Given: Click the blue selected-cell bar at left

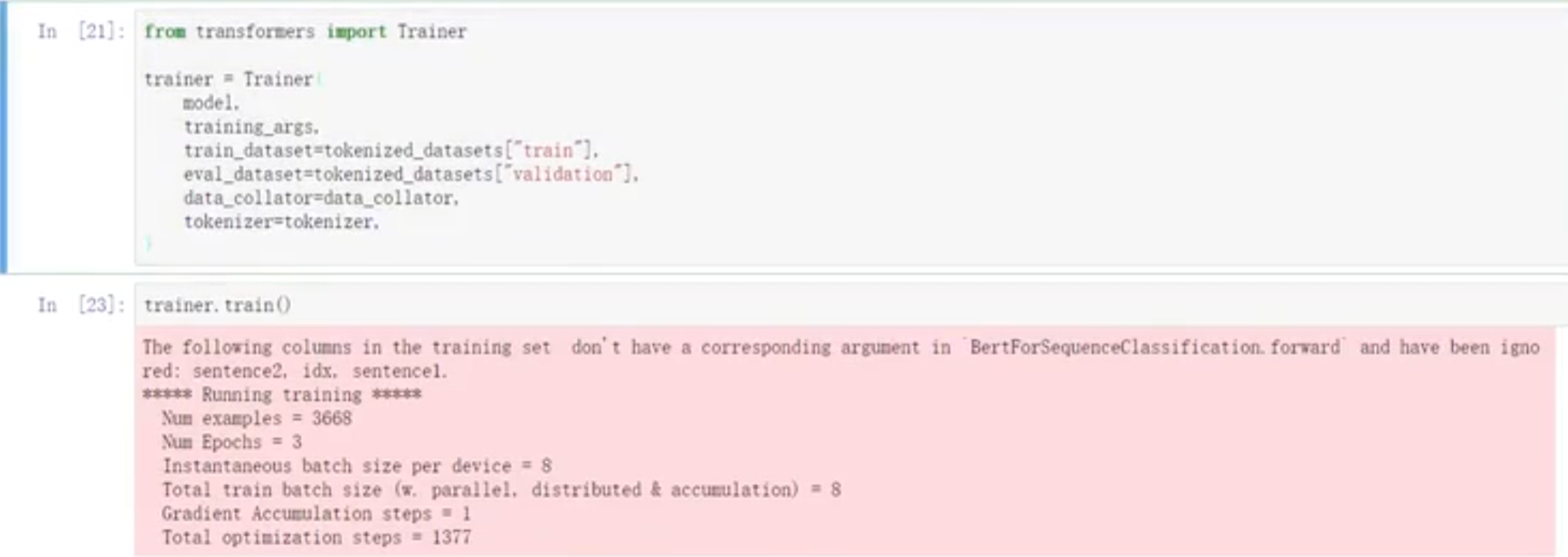Looking at the screenshot, I should [x=4, y=139].
